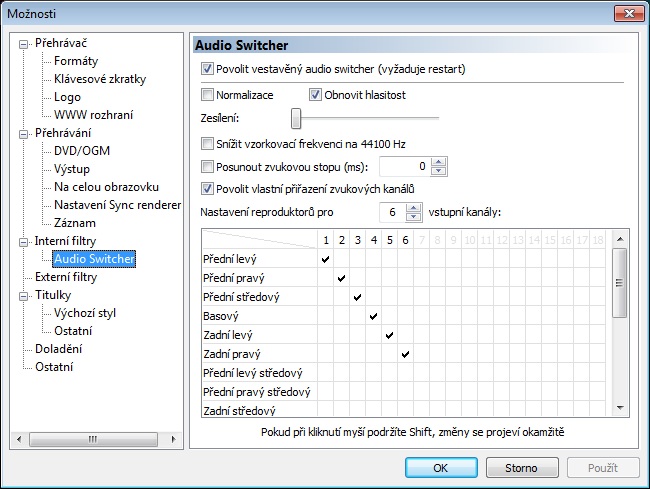This screenshot has height=489, width=650.
Task: Tick Posunout zvukovou stopu checkbox
Action: pyautogui.click(x=207, y=167)
